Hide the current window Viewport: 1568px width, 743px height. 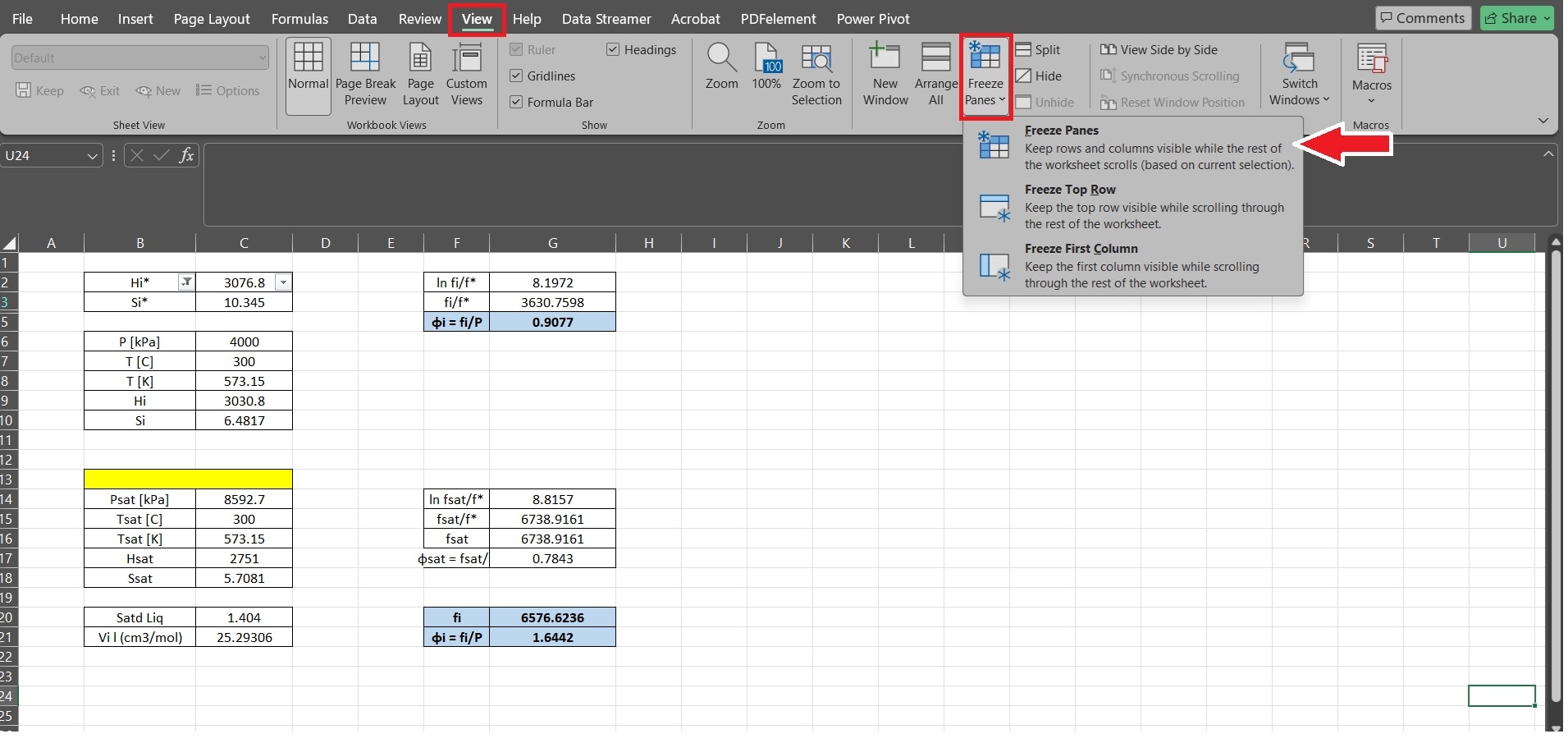[x=1039, y=76]
